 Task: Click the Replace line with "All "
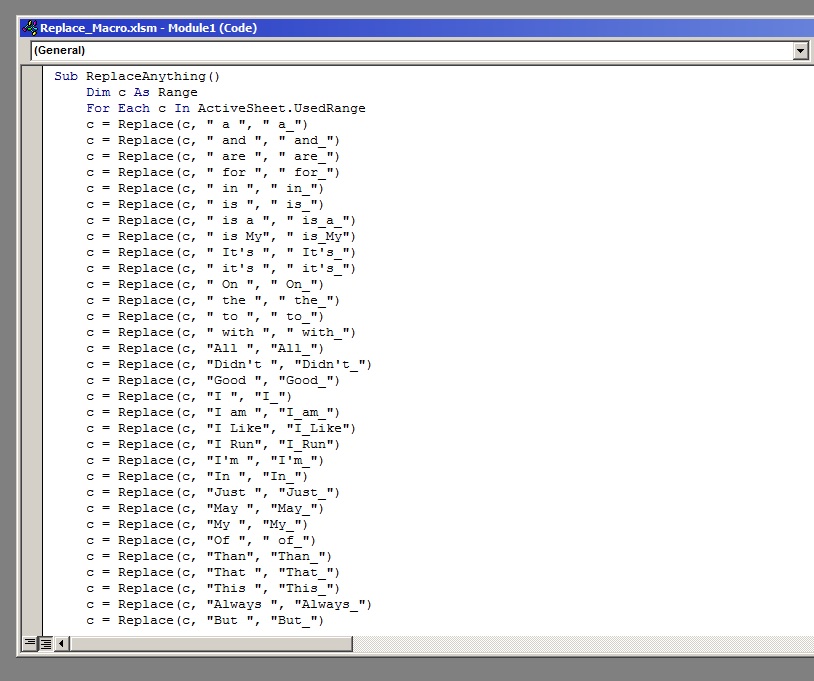(205, 349)
